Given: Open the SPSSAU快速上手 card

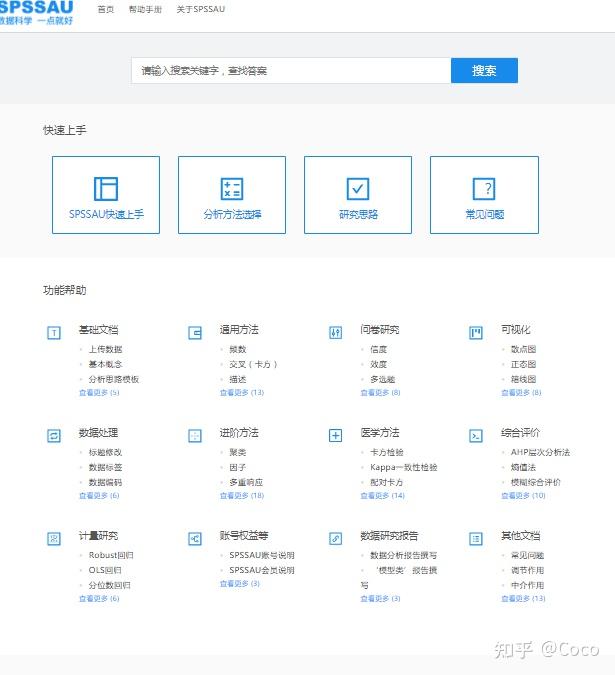Looking at the screenshot, I should click(x=106, y=195).
